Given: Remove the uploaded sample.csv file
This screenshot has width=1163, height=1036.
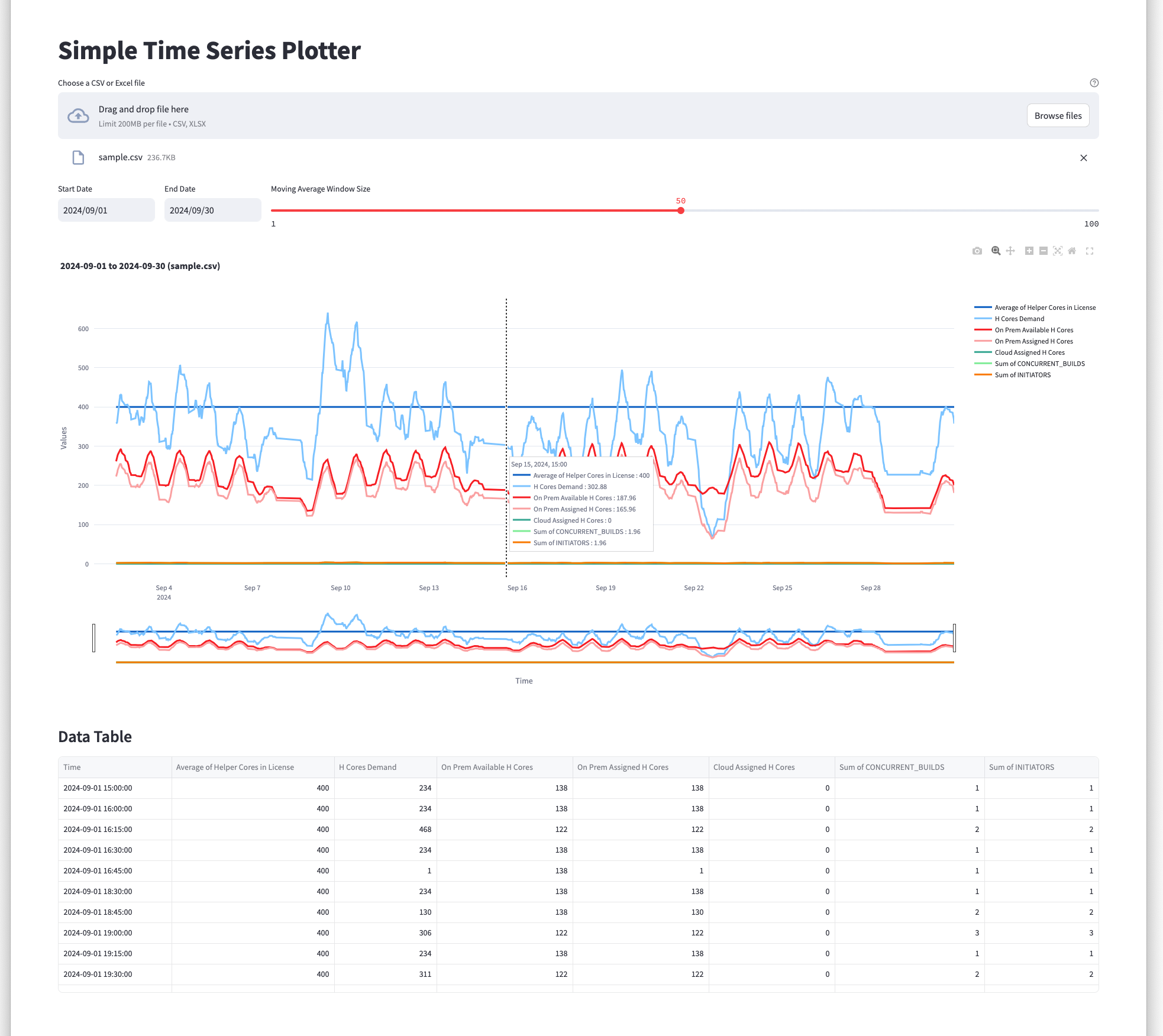Looking at the screenshot, I should pyautogui.click(x=1083, y=158).
